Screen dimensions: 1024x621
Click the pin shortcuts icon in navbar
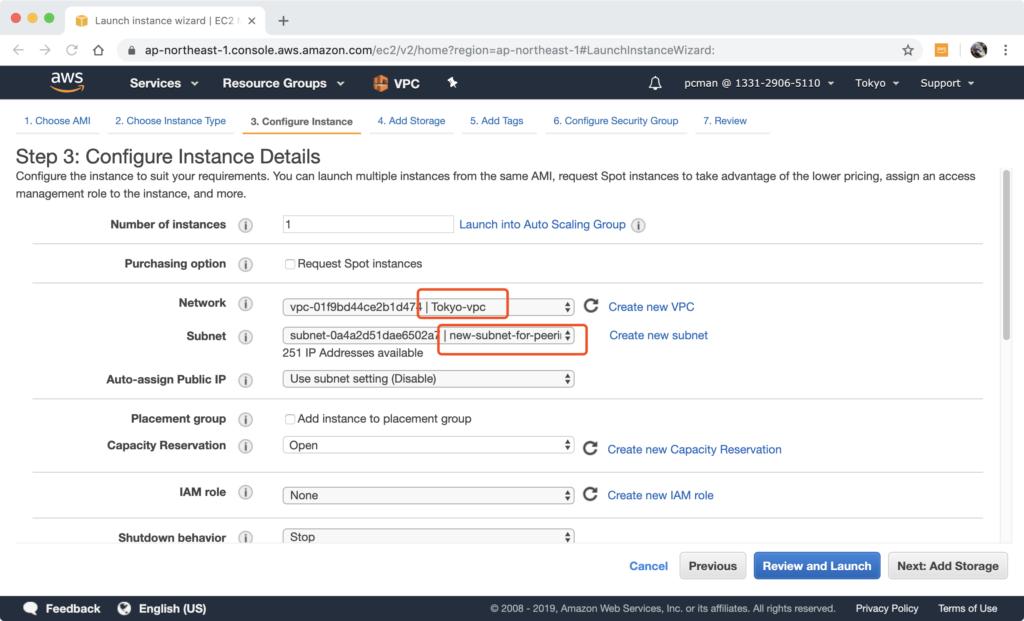[x=452, y=82]
